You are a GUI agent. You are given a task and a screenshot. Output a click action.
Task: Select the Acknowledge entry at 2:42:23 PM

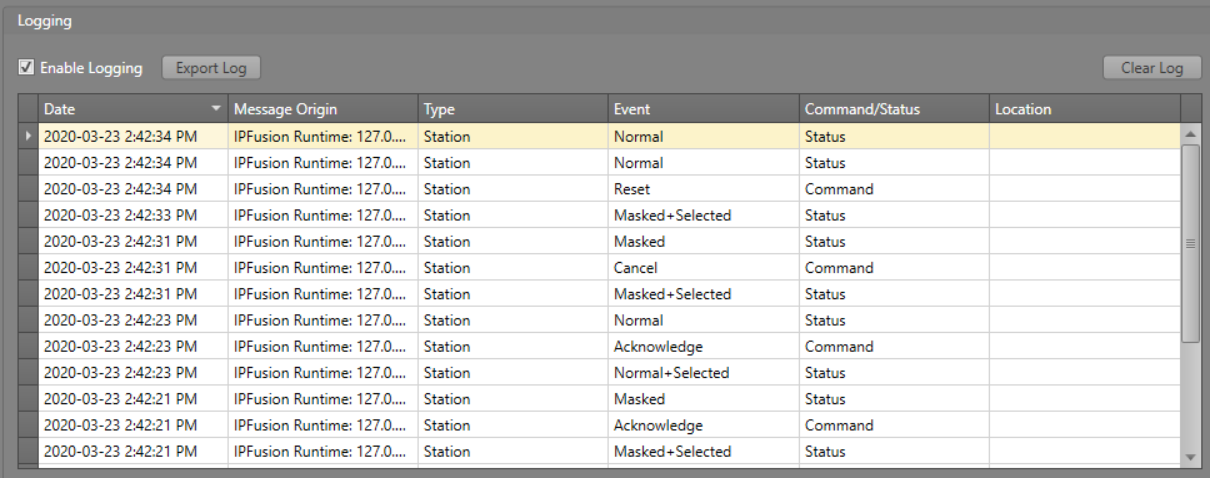658,347
